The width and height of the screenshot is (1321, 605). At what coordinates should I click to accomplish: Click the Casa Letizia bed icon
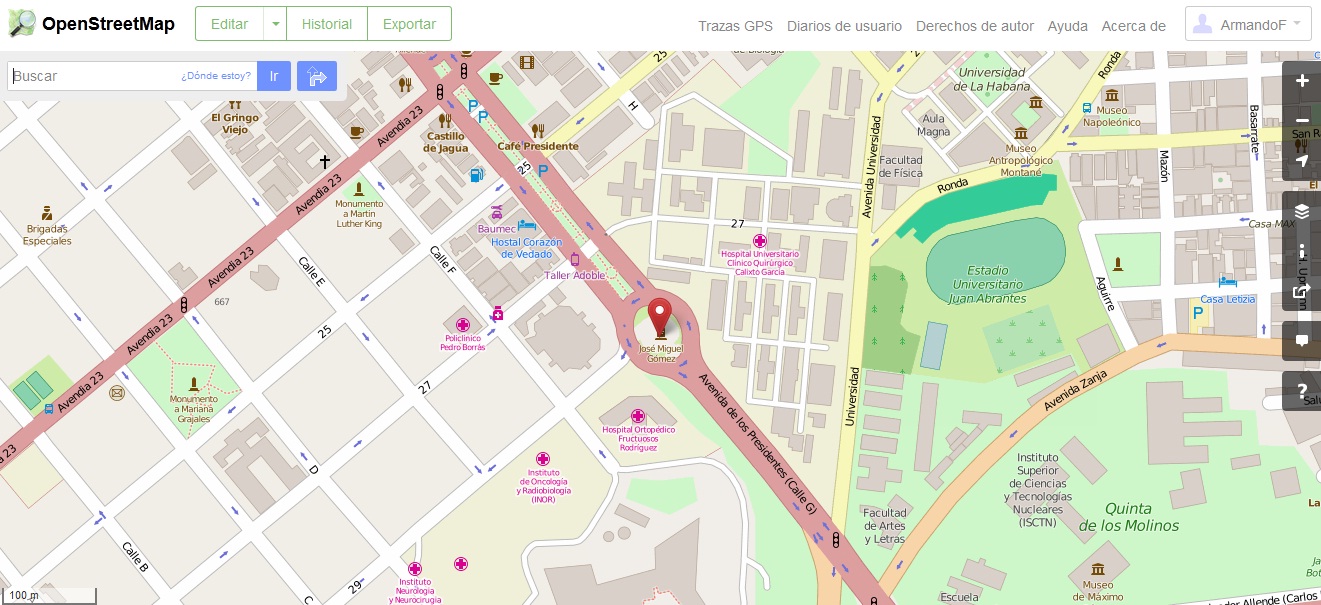pos(1227,284)
